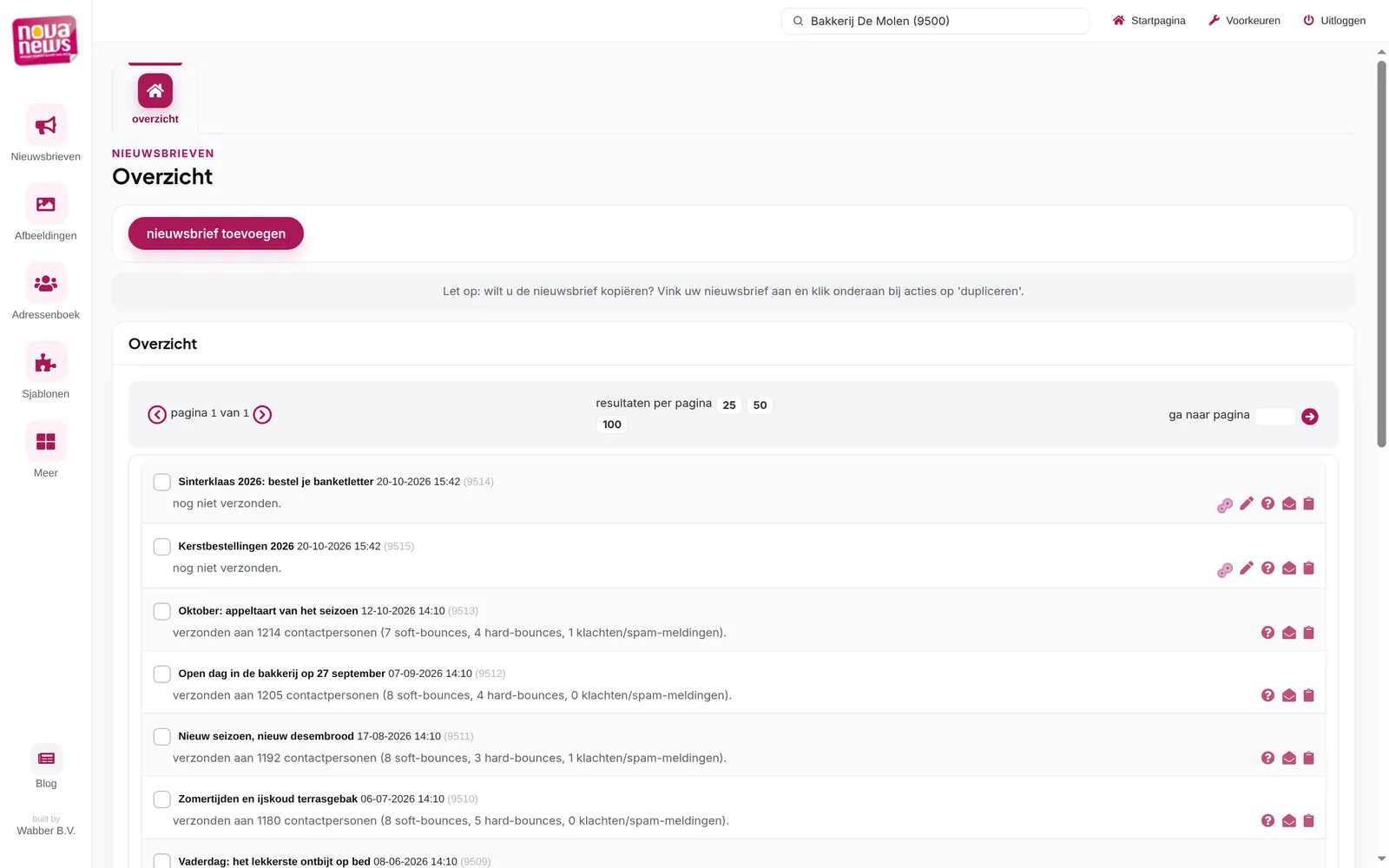The image size is (1389, 868).
Task: Go to previous page arrow beside pagina 1 van 1
Action: coord(157,415)
